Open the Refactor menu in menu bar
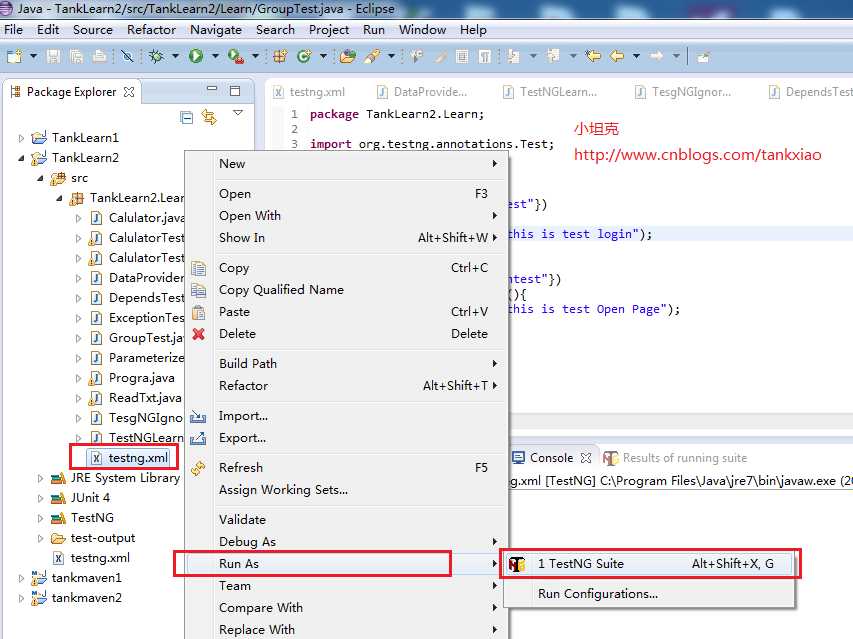This screenshot has height=639, width=853. [x=151, y=30]
